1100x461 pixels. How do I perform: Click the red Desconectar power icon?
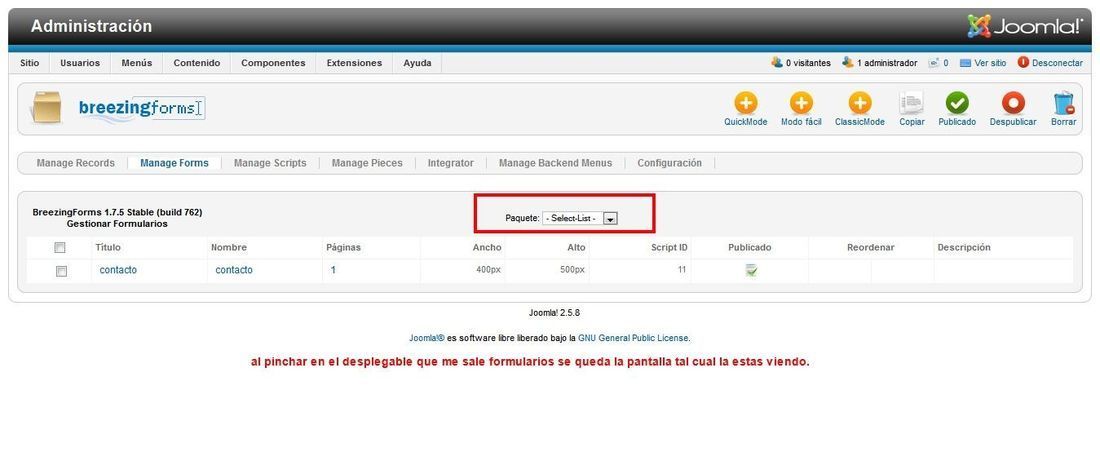click(x=1023, y=62)
